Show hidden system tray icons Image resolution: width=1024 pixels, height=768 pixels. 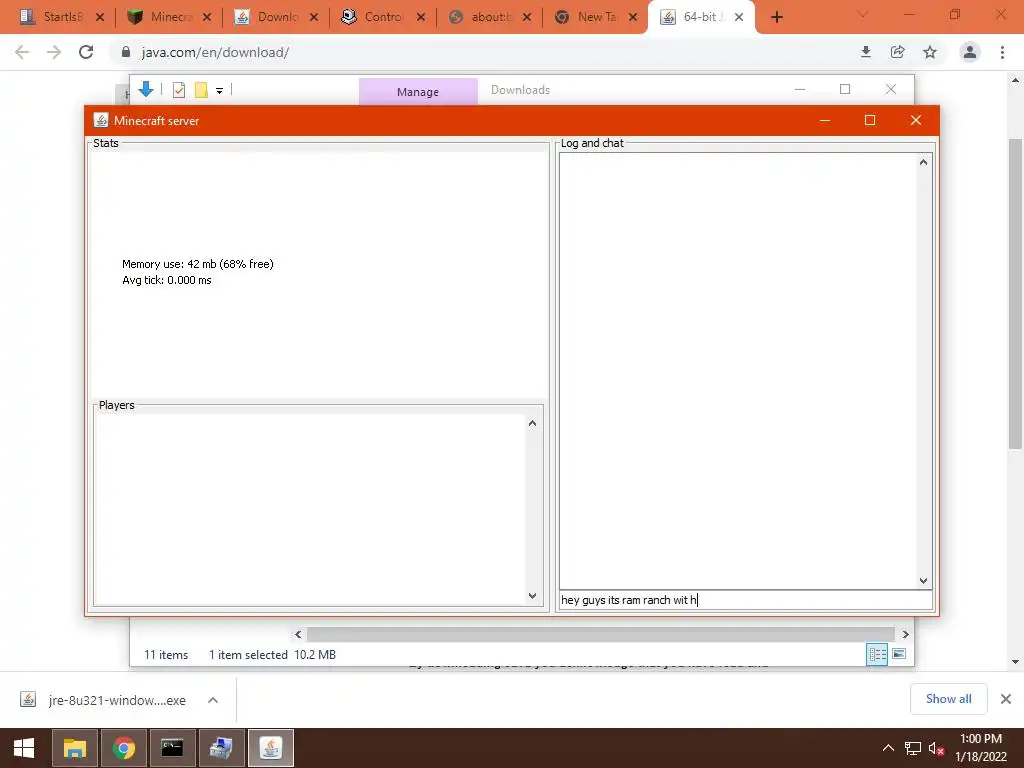[888, 748]
